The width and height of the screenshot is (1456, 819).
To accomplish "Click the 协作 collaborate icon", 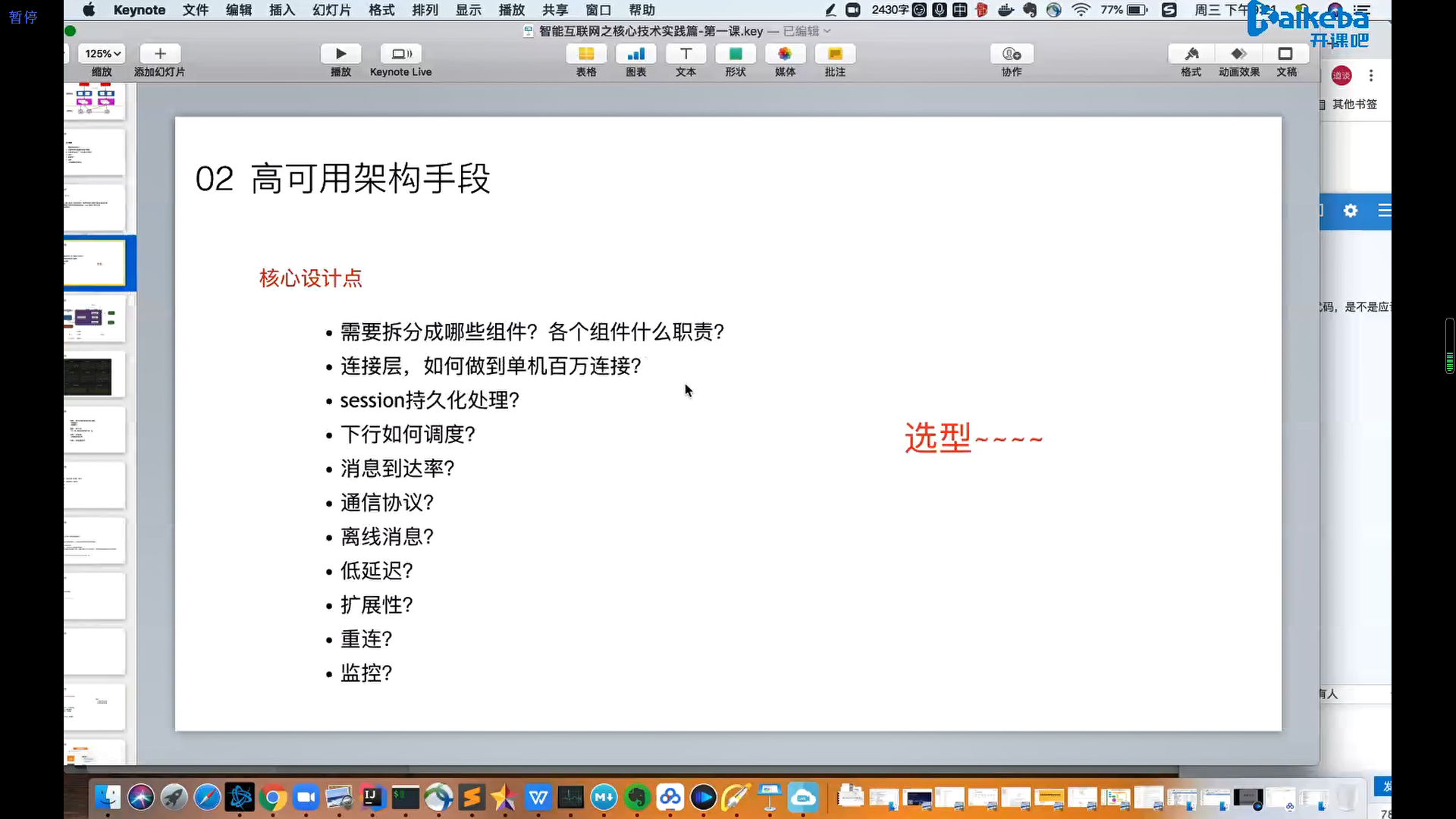I will point(1012,54).
